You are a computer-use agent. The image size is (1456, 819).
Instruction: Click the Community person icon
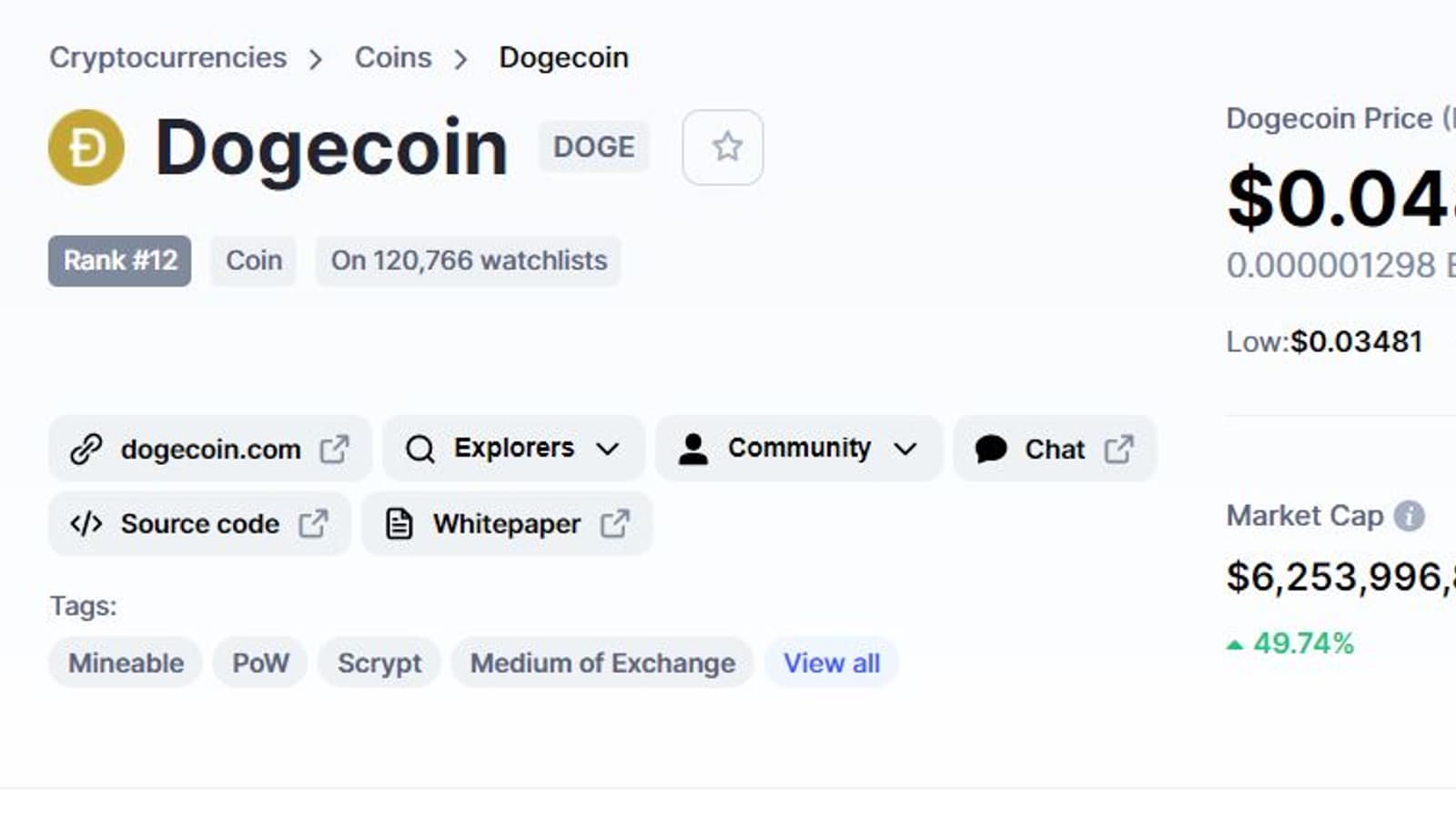tap(693, 449)
